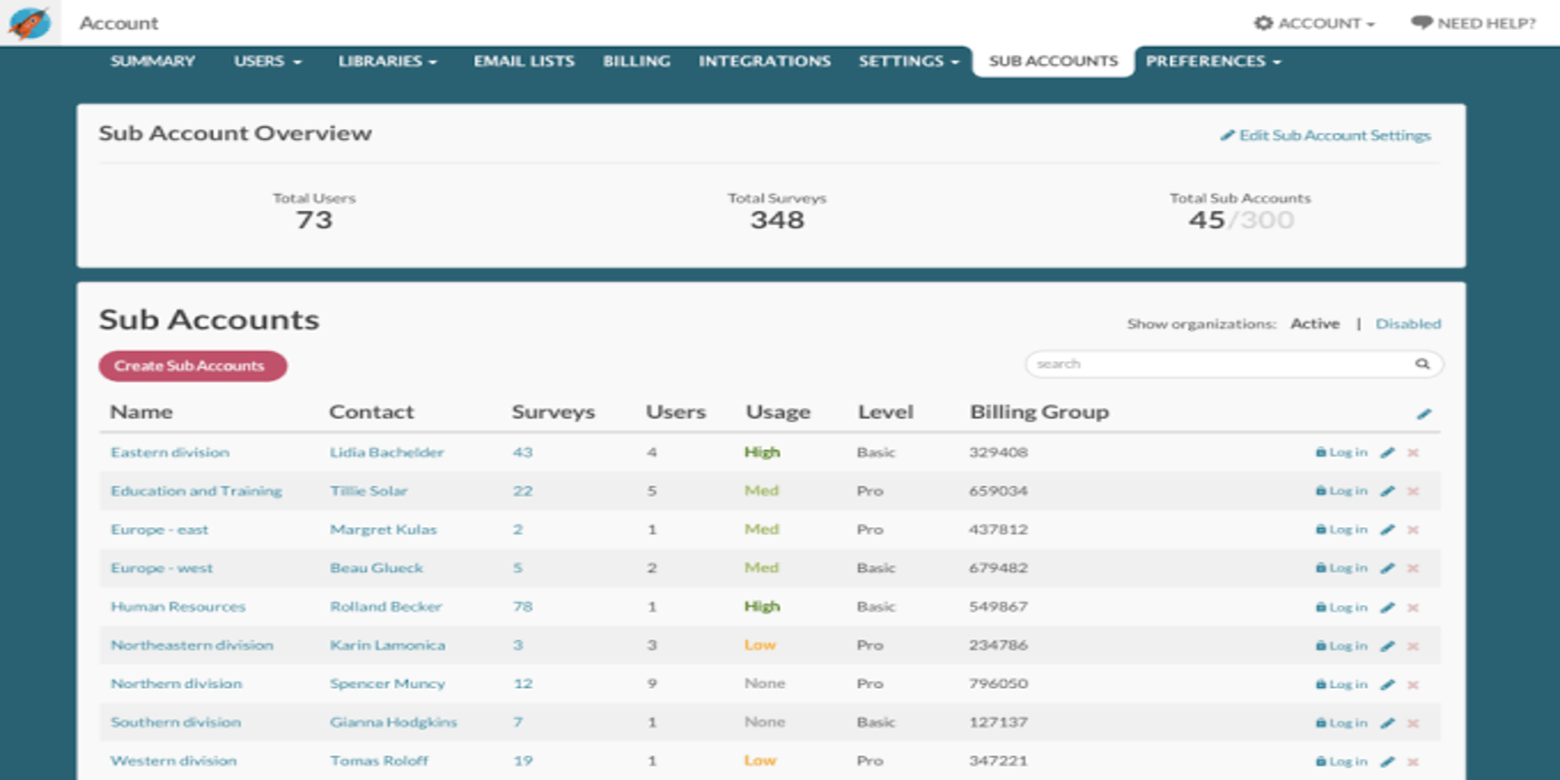Click Edit Sub Account Settings
This screenshot has width=1560, height=780.
[1326, 135]
